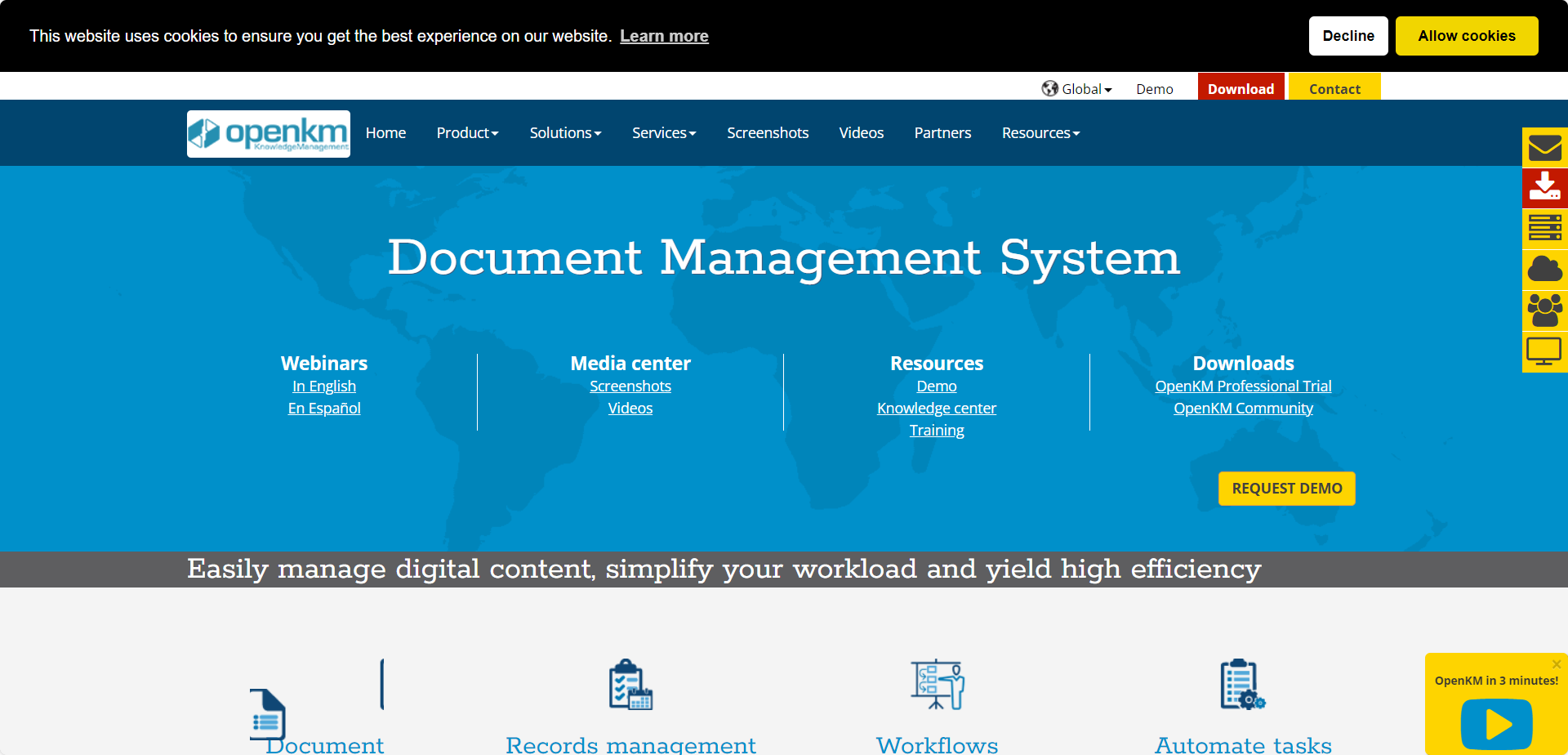Open Screenshots in the navigation bar
Image resolution: width=1568 pixels, height=755 pixels.
point(768,133)
